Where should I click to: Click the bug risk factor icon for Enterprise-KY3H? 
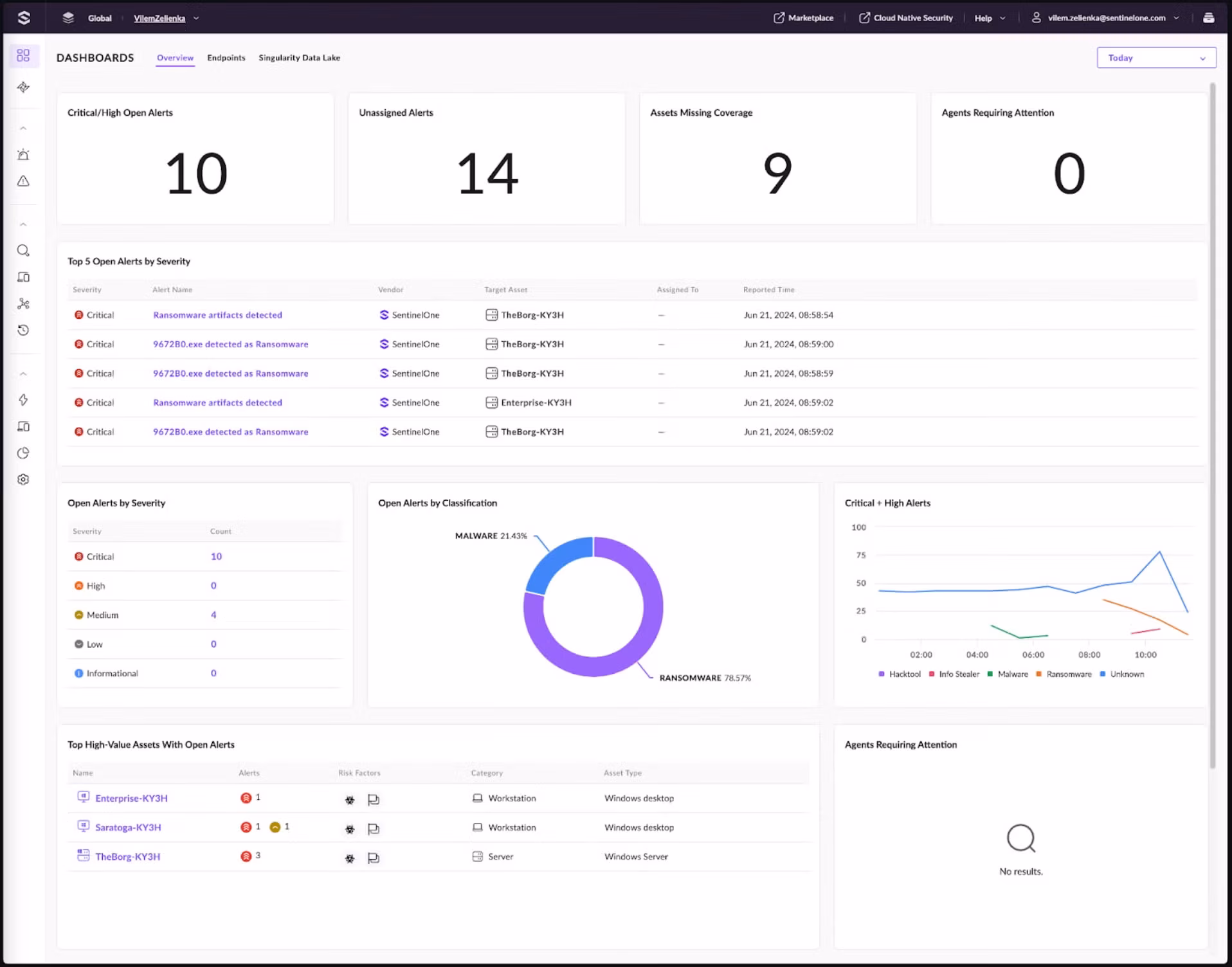pyautogui.click(x=350, y=800)
